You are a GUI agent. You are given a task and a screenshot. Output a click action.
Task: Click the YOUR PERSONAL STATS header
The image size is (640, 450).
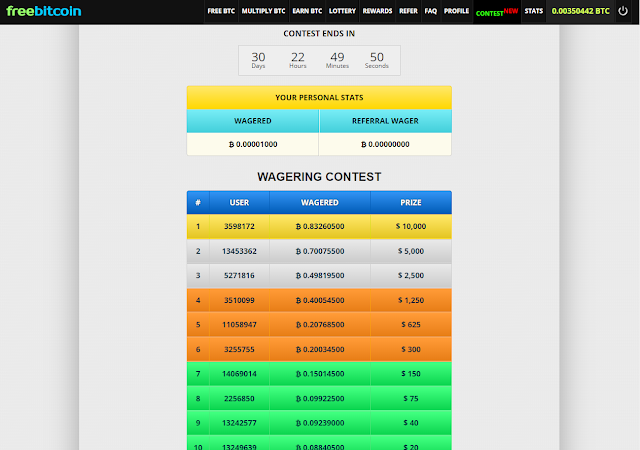point(319,97)
